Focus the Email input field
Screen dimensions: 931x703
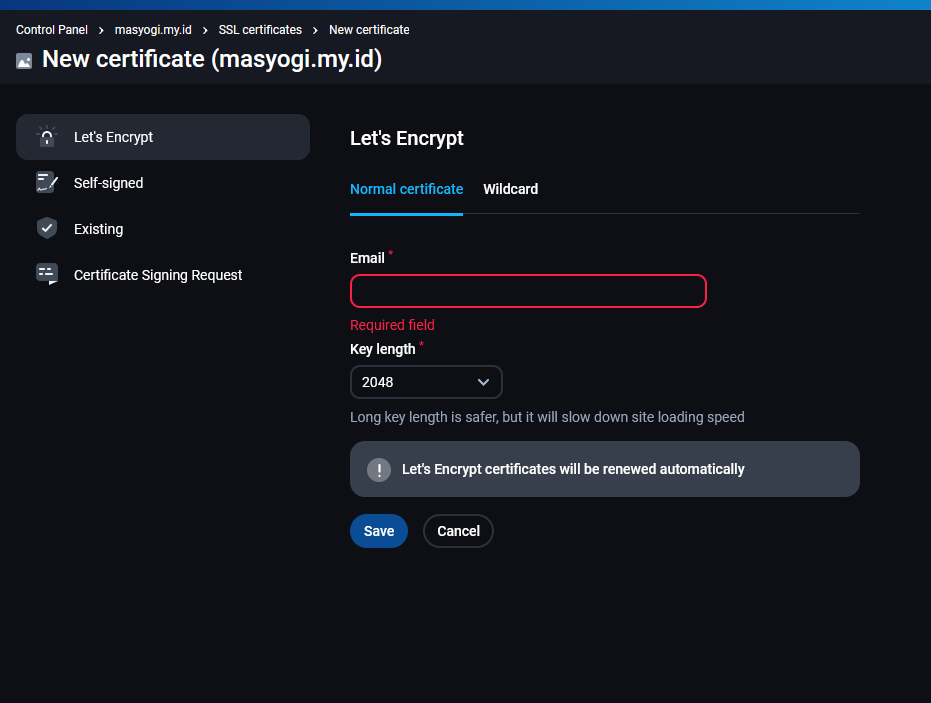pyautogui.click(x=528, y=291)
